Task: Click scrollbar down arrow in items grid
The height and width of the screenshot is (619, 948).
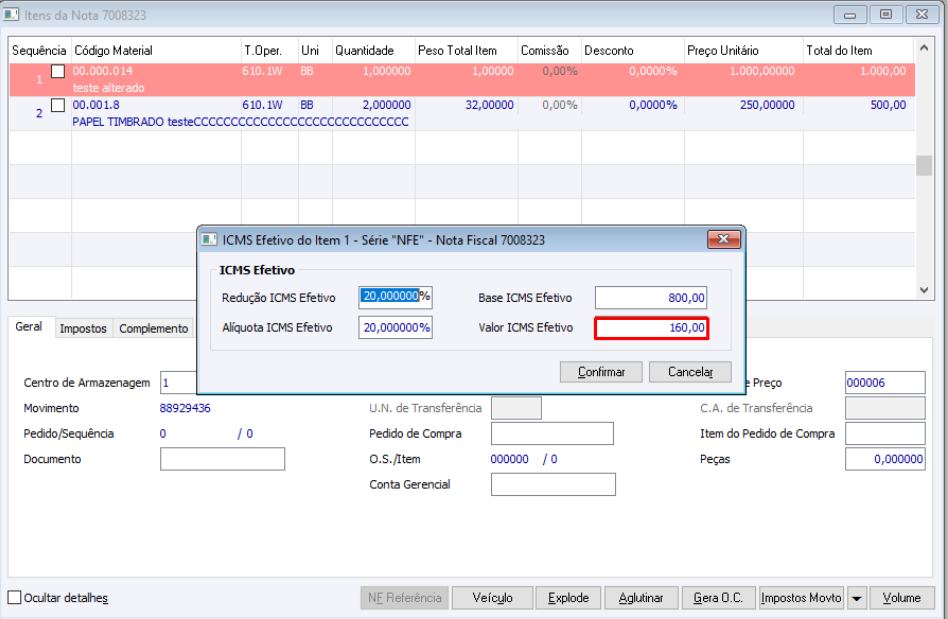Action: [923, 290]
